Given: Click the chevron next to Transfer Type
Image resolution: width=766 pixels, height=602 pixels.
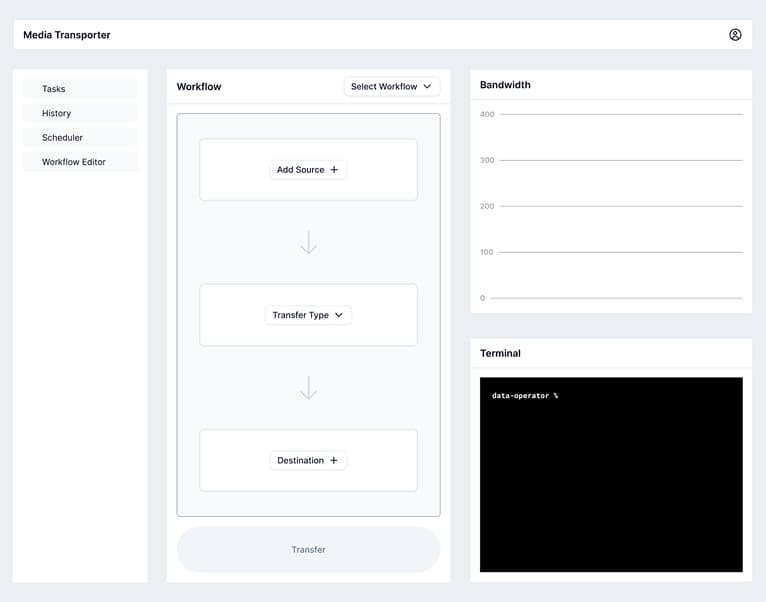Looking at the screenshot, I should coord(338,315).
